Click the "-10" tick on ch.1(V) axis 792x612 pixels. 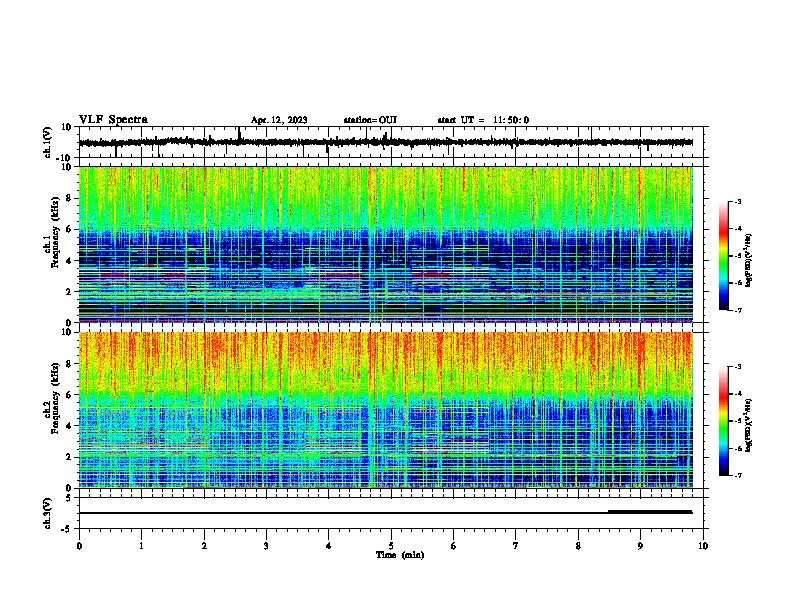[x=64, y=158]
